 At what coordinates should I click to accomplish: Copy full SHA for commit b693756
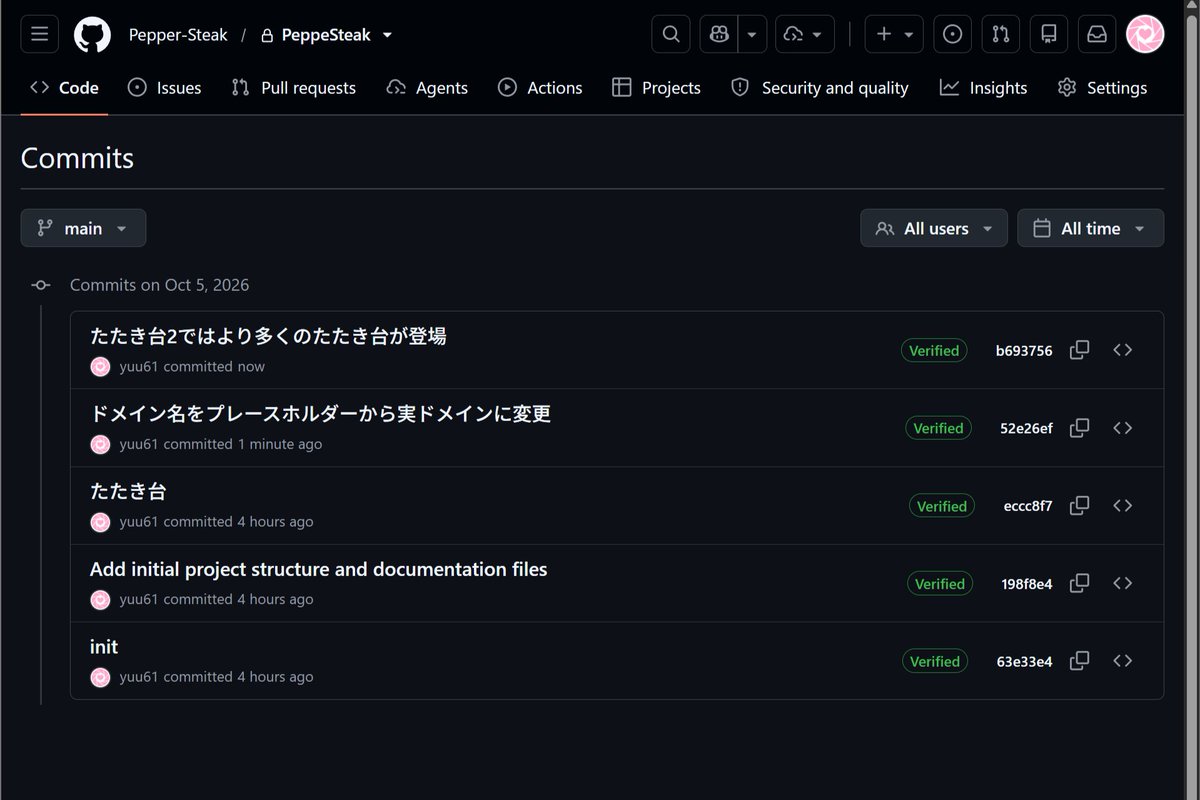(x=1080, y=350)
